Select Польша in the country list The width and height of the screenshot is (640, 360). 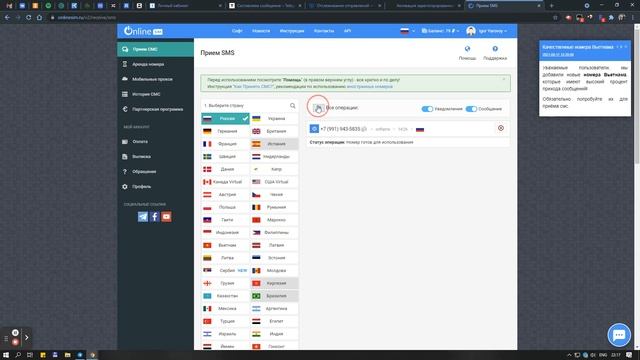(225, 207)
